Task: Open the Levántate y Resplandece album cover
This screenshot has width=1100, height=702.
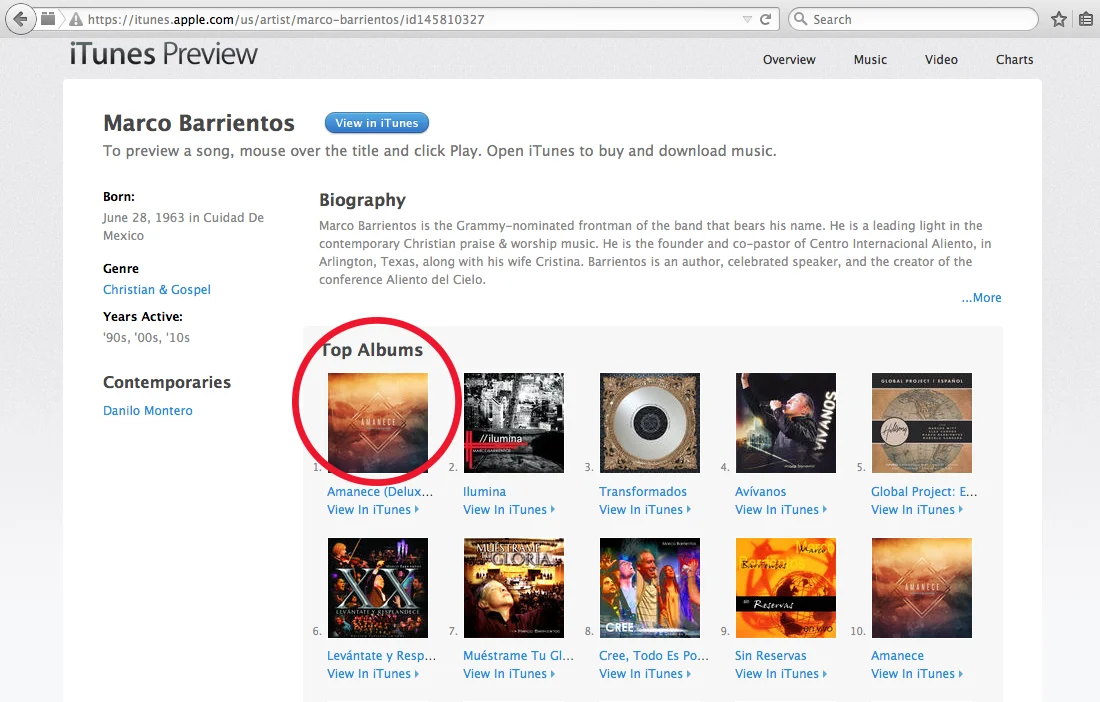Action: 377,588
